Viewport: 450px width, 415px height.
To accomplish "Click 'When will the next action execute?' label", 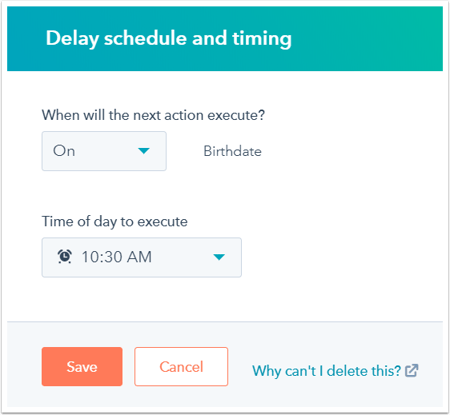I will (153, 115).
